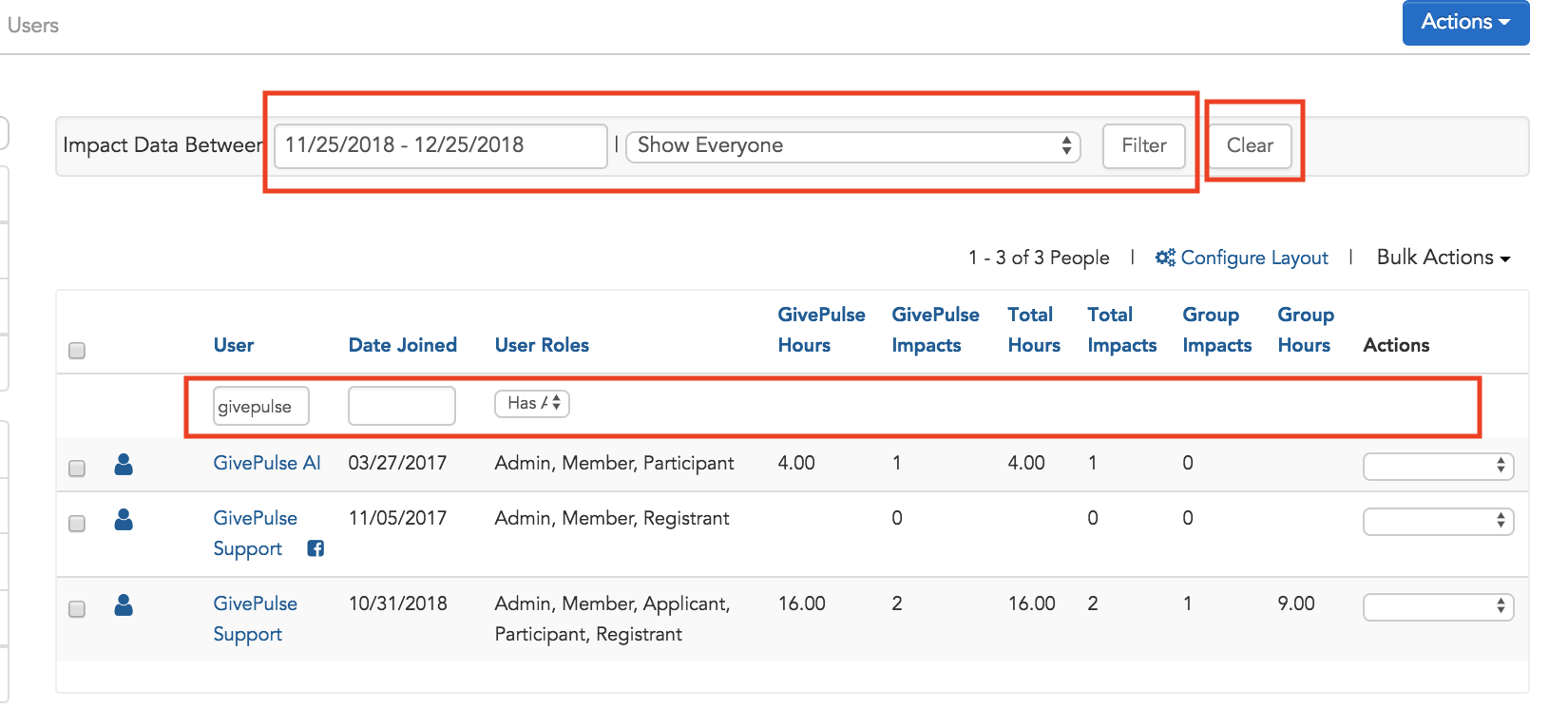The image size is (1568, 709).
Task: Click the '1 - 3 of 3 People' count
Action: pyautogui.click(x=1039, y=258)
